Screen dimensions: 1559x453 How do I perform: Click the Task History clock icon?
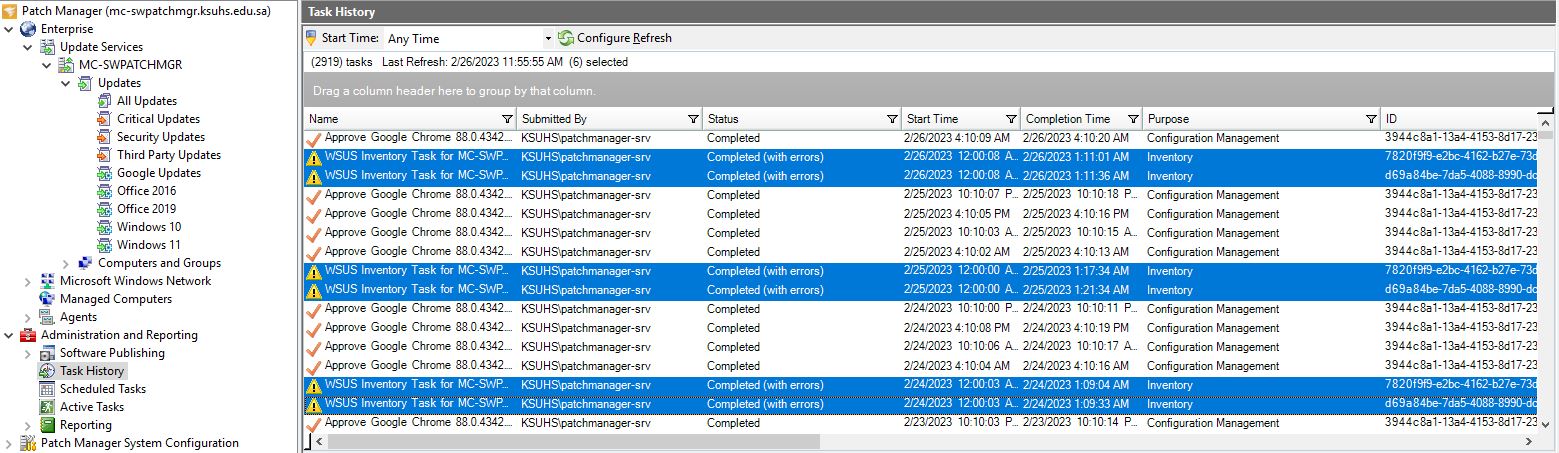[47, 371]
